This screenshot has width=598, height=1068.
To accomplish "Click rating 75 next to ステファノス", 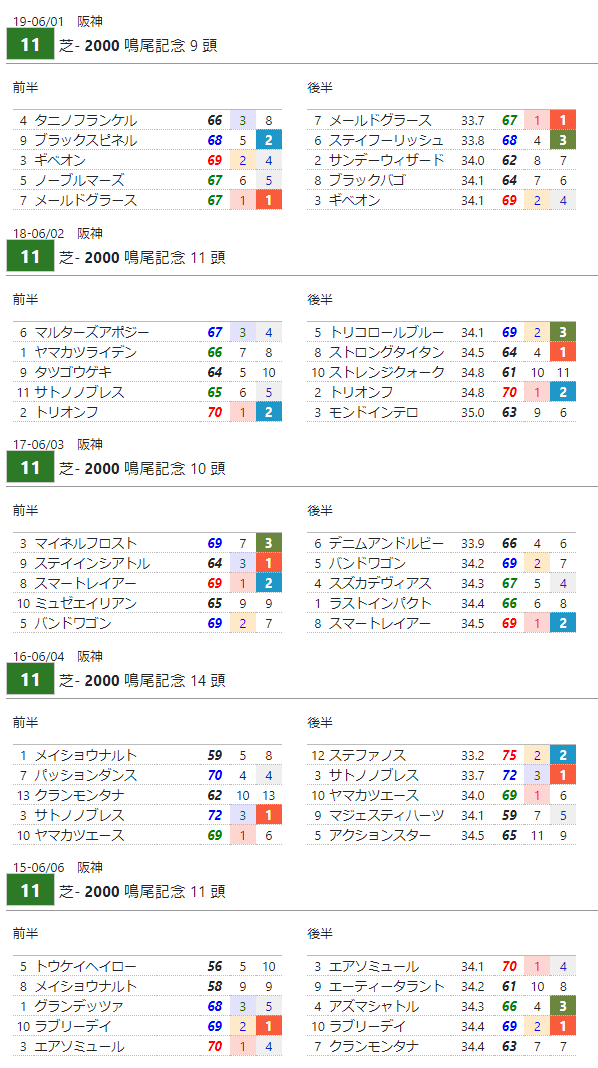I will click(509, 755).
